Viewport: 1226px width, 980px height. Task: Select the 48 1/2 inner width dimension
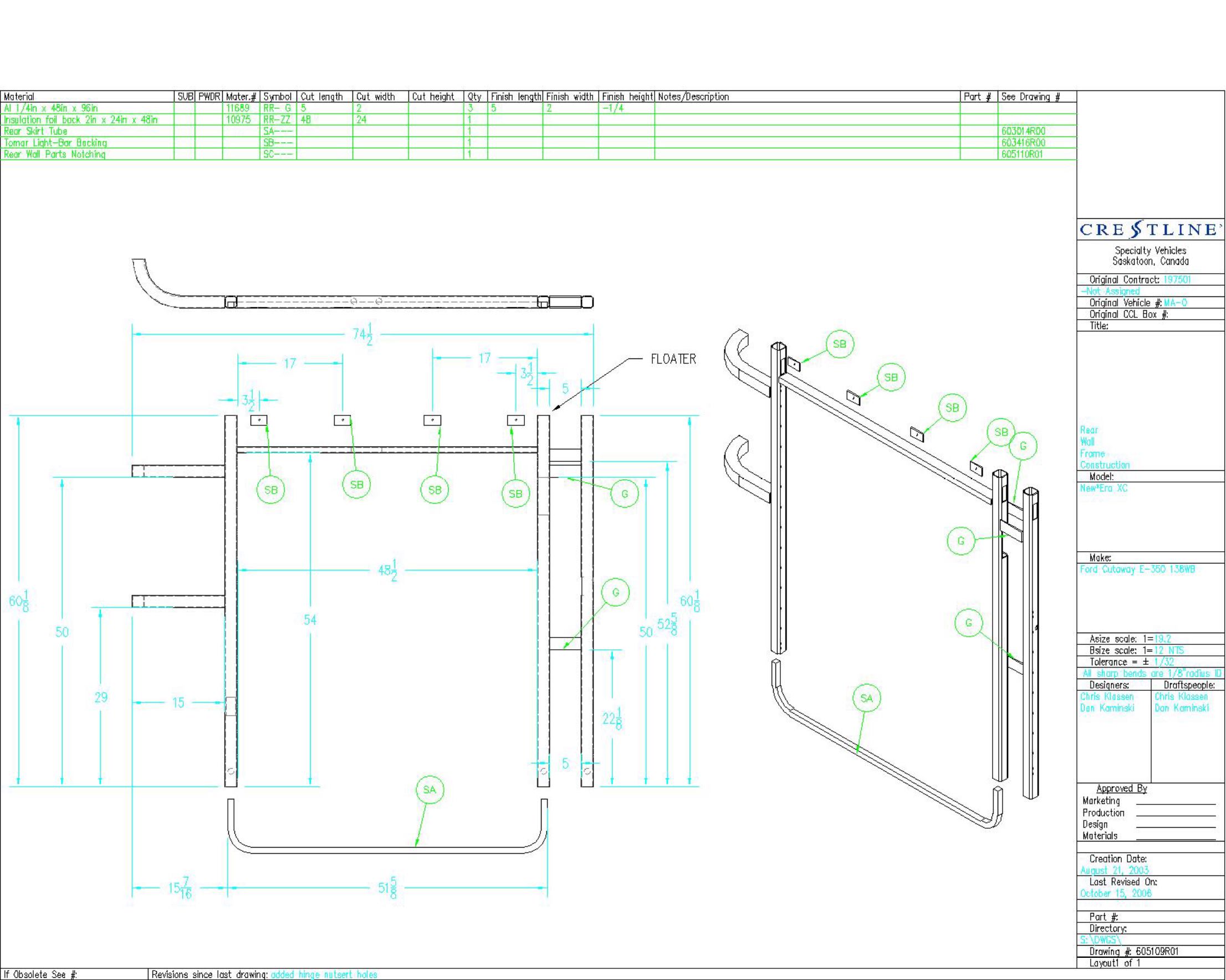[387, 569]
